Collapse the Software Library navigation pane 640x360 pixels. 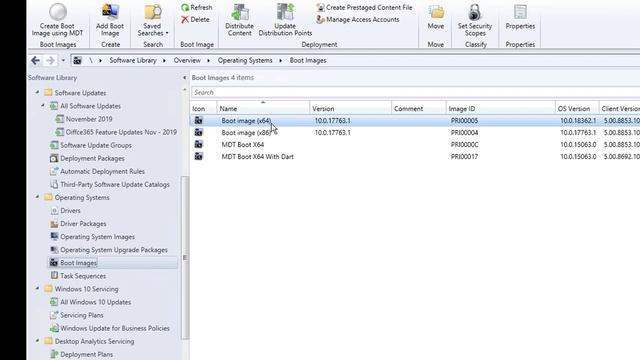pyautogui.click(x=184, y=78)
